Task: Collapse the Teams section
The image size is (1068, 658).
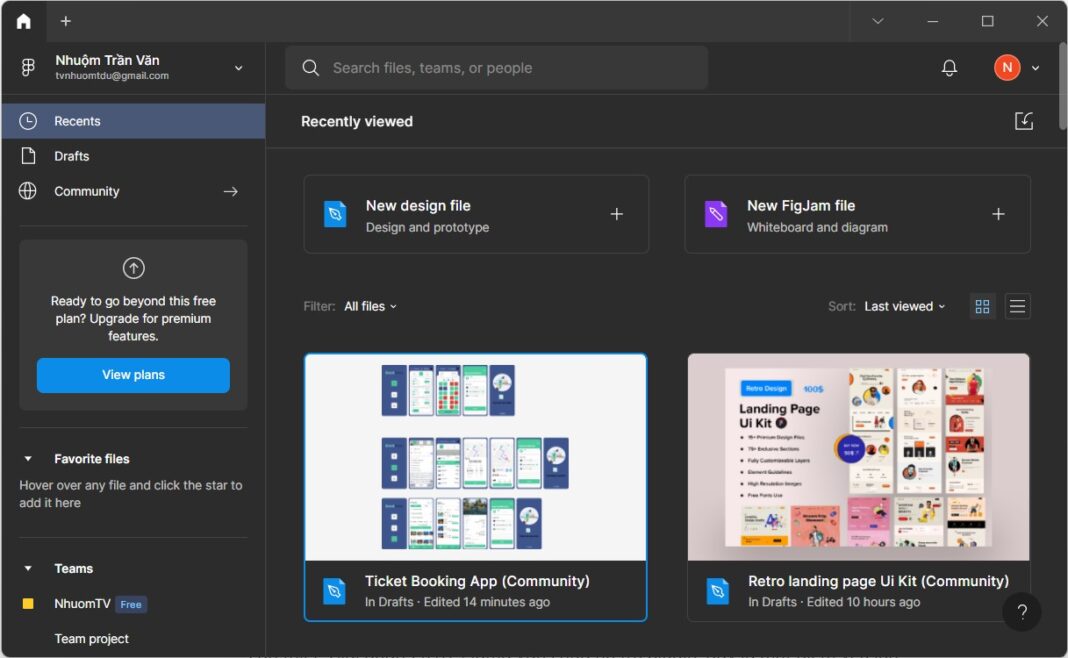Action: pyautogui.click(x=28, y=569)
